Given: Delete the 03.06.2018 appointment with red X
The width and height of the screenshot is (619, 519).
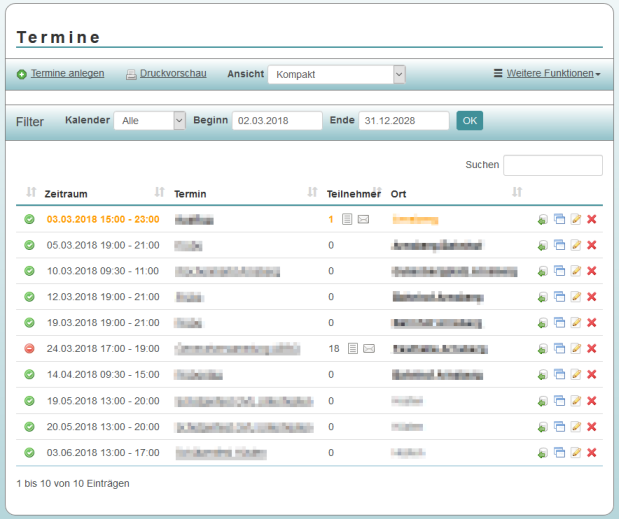Looking at the screenshot, I should coord(591,453).
